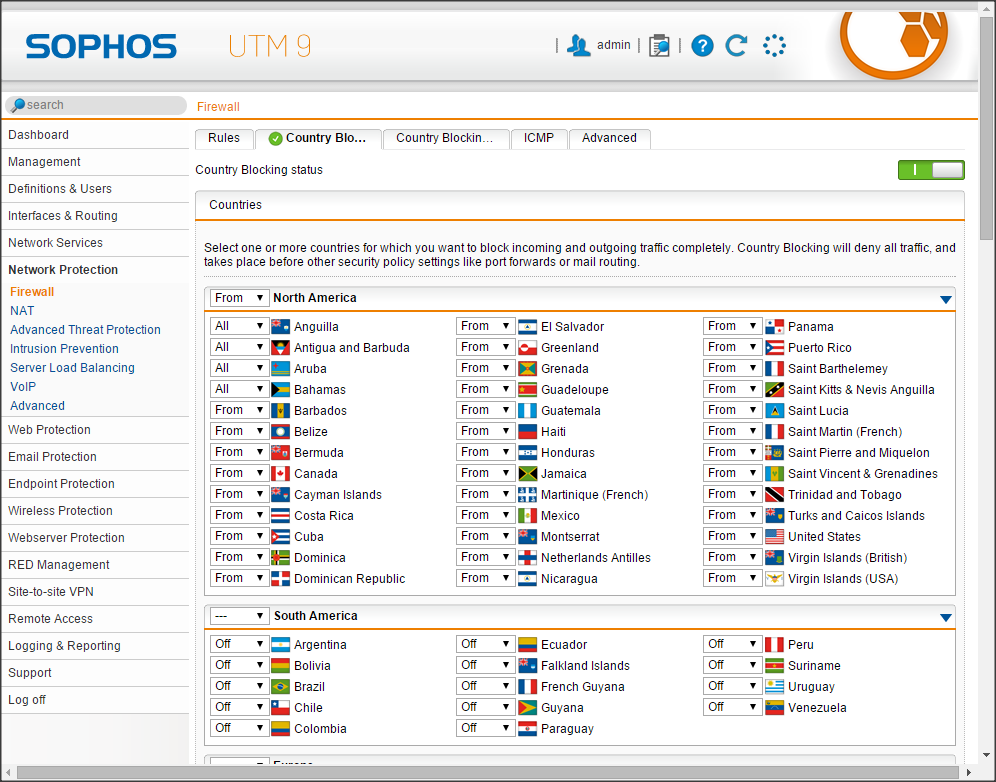This screenshot has height=782, width=996.
Task: Open the North America region direction dropdown
Action: (x=240, y=298)
